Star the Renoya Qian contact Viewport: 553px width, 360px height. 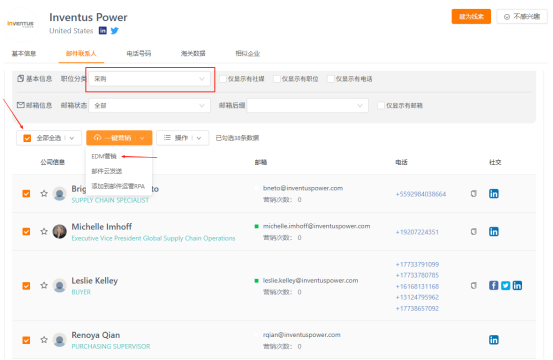pyautogui.click(x=44, y=340)
